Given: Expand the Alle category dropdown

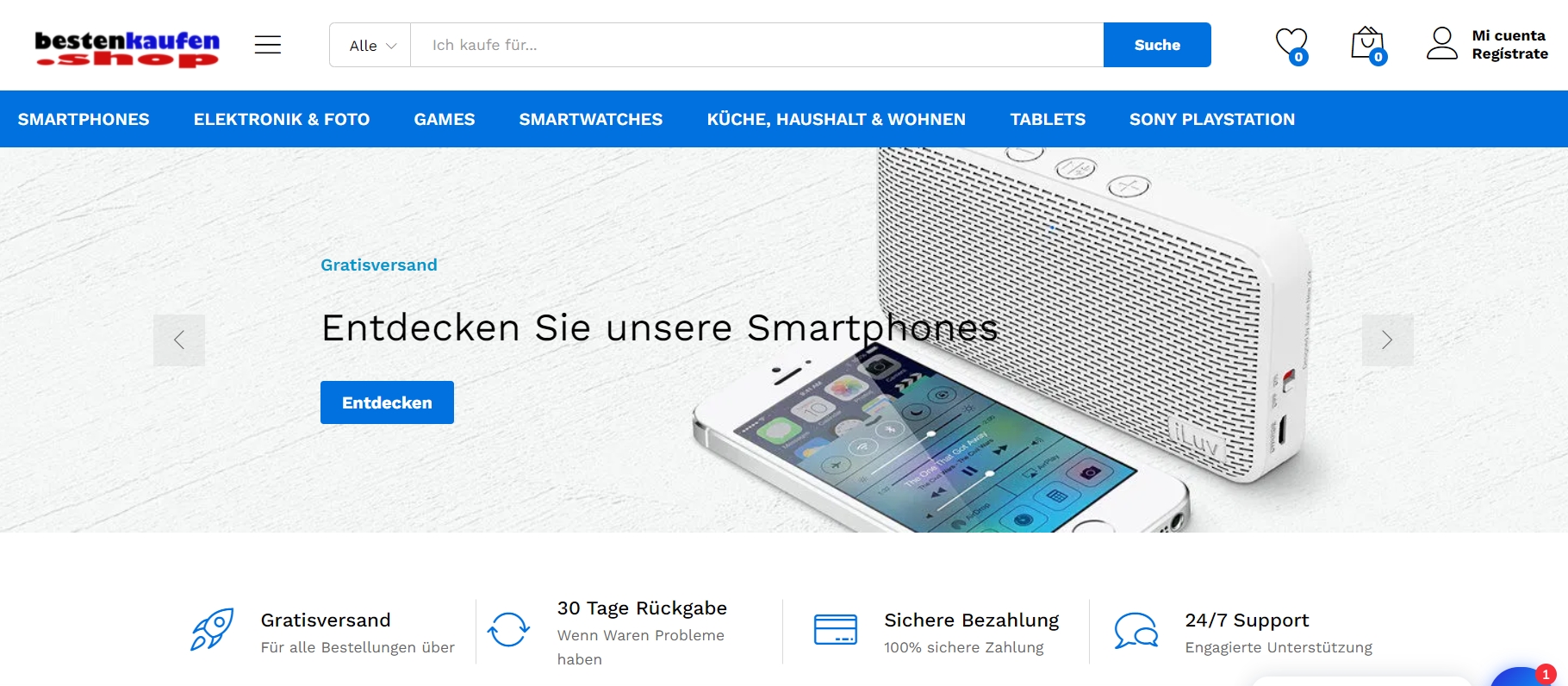Looking at the screenshot, I should pyautogui.click(x=371, y=45).
